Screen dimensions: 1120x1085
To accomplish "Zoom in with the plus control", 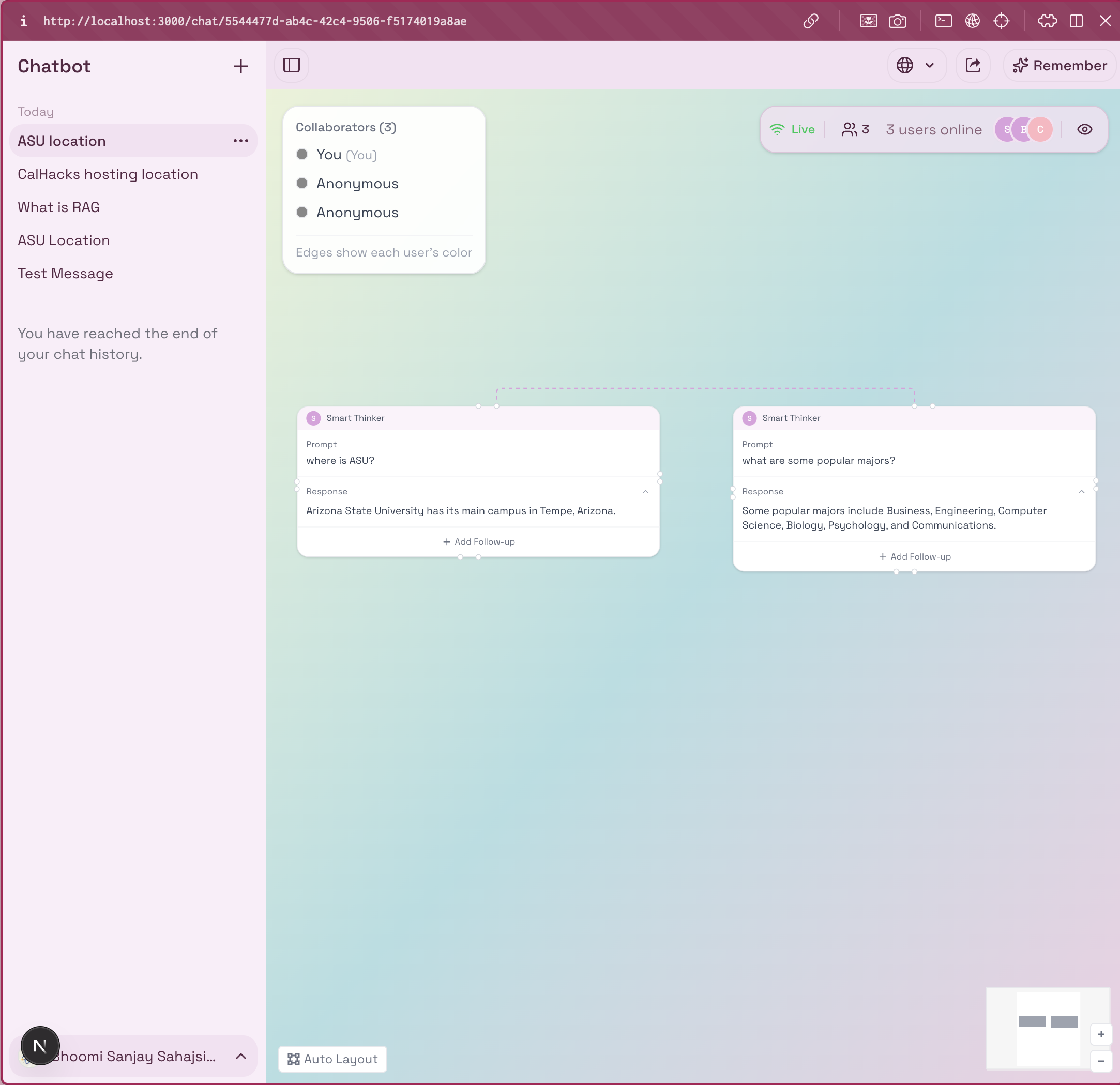I will [1100, 1034].
